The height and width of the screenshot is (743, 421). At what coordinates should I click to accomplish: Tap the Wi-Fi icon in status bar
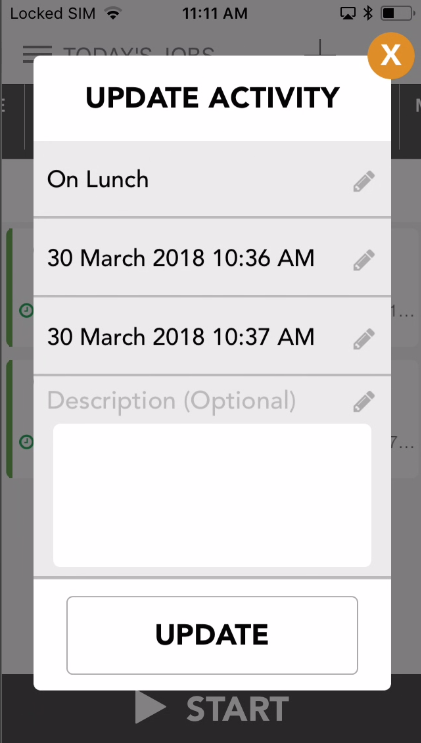(112, 13)
